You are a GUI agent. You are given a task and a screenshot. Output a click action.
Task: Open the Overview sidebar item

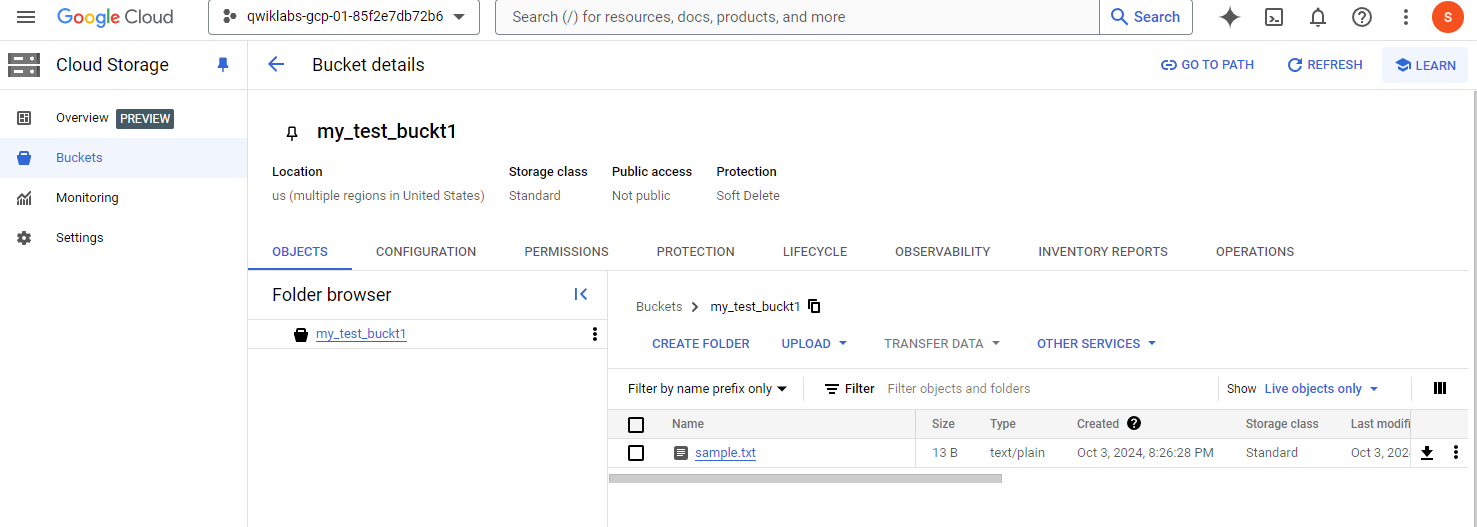pos(123,118)
